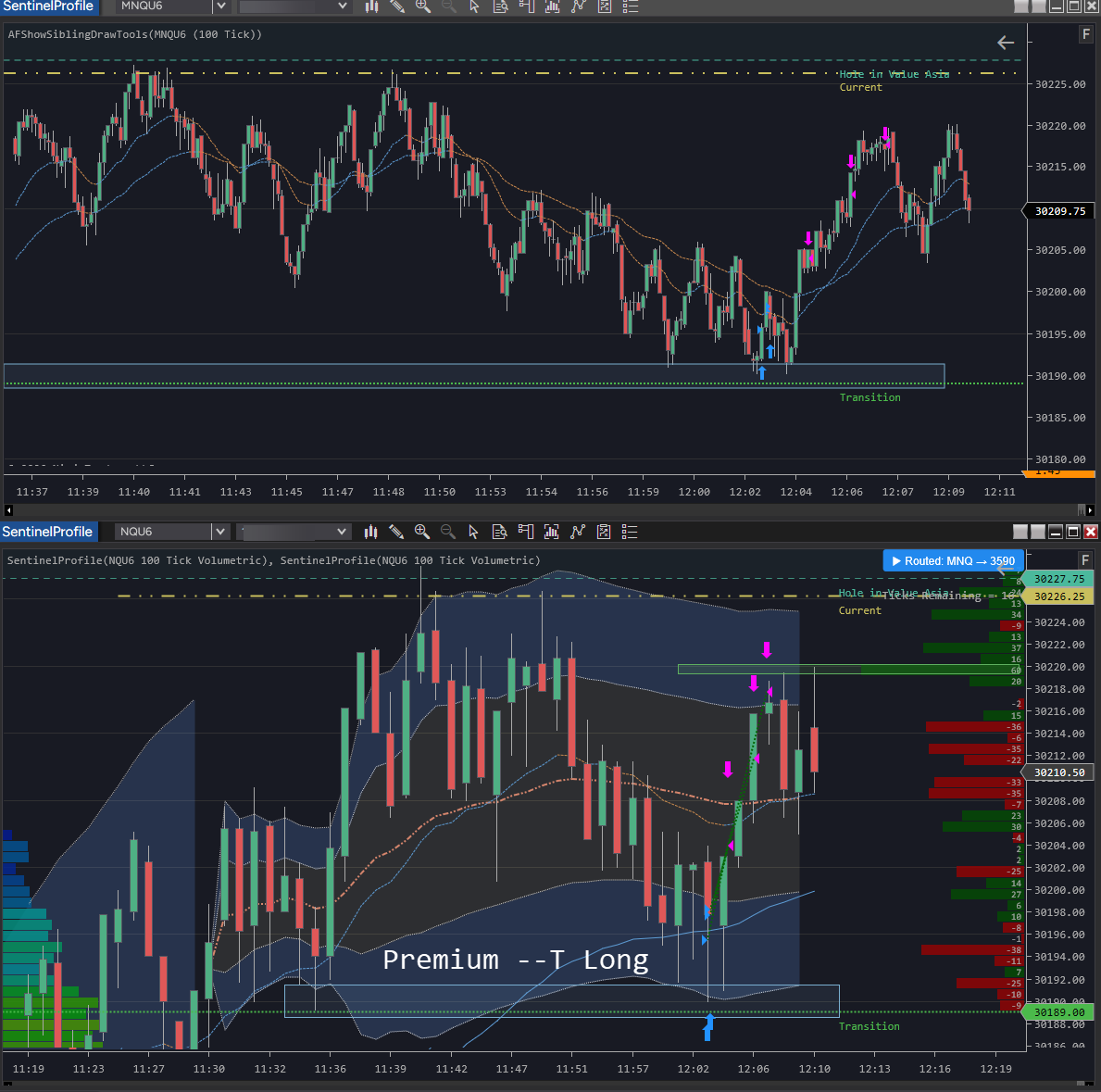Click SentinelProfile tab of MNQU6 window
The width and height of the screenshot is (1101, 1092).
[x=48, y=6]
